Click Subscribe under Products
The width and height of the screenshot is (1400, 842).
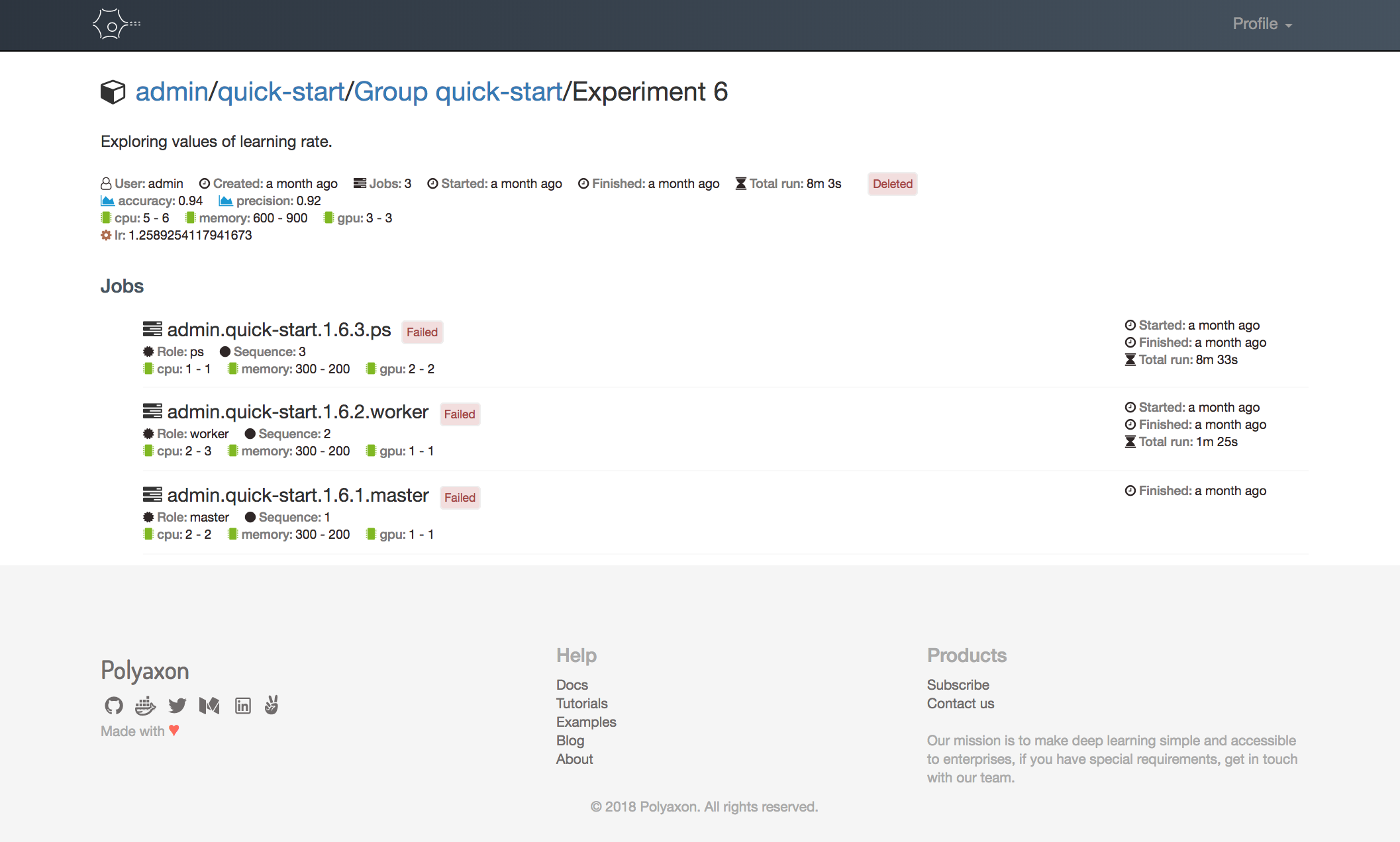958,685
